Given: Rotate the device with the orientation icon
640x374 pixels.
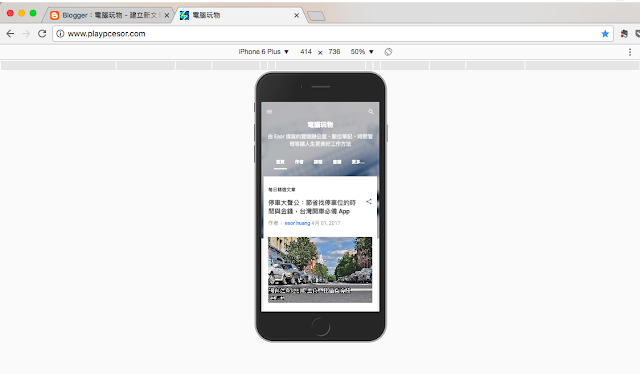Looking at the screenshot, I should [388, 52].
